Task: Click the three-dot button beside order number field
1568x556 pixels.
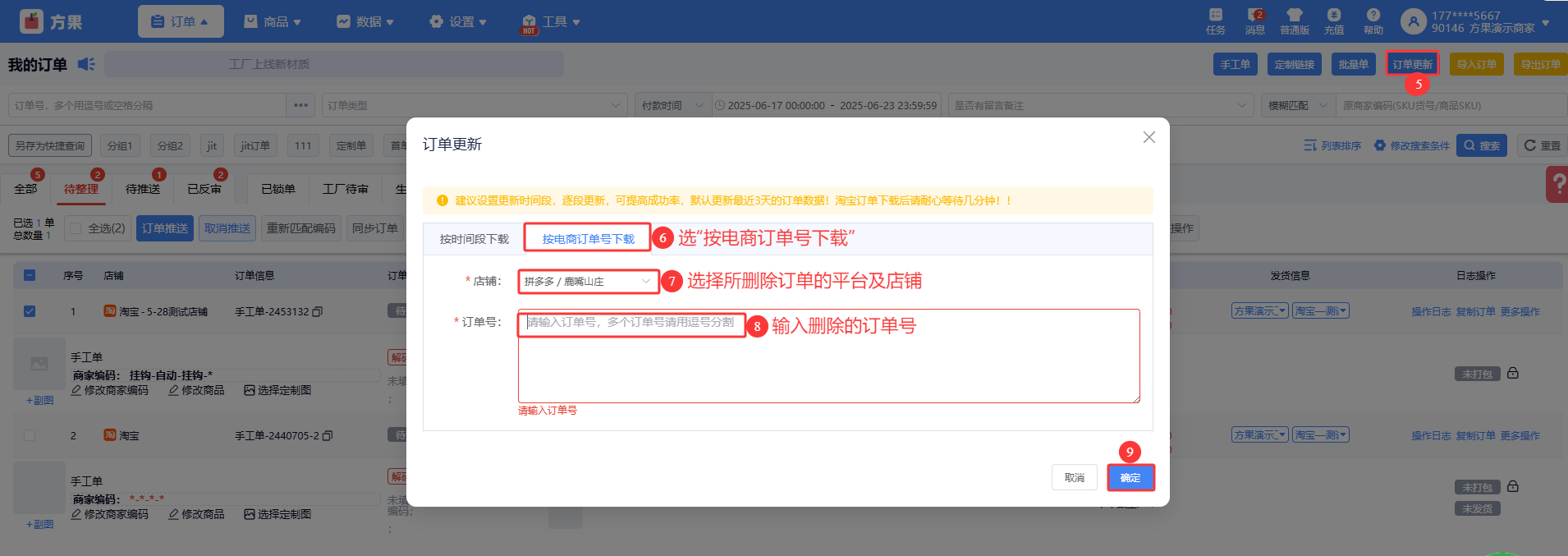Action: tap(300, 105)
